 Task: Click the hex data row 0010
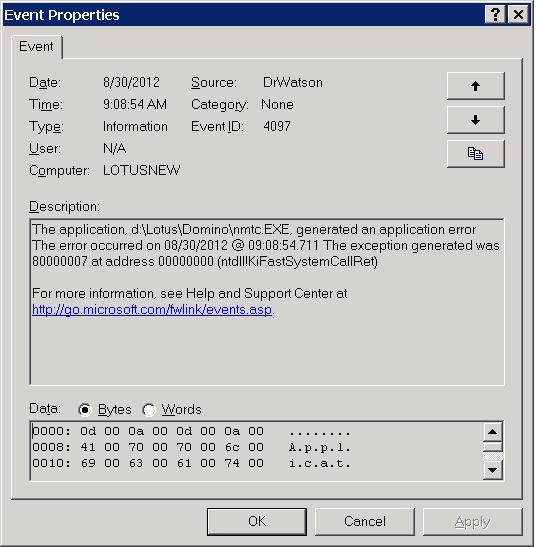(191, 463)
